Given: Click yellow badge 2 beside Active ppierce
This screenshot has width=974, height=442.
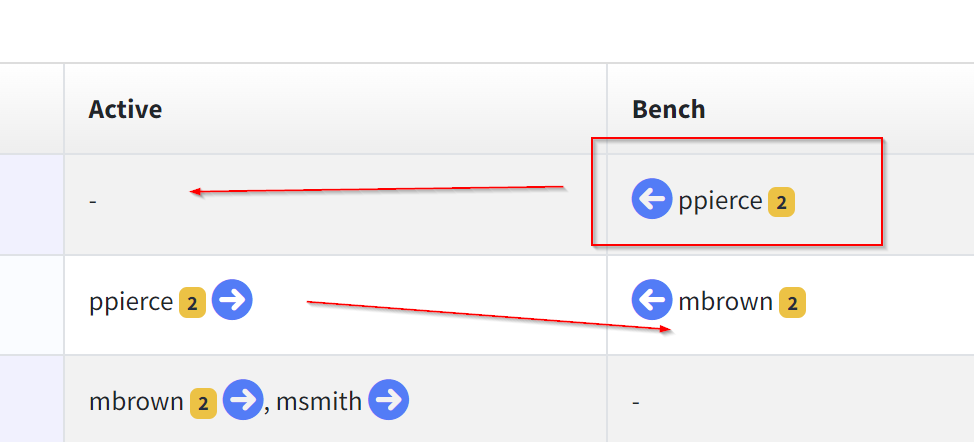Looking at the screenshot, I should [192, 304].
